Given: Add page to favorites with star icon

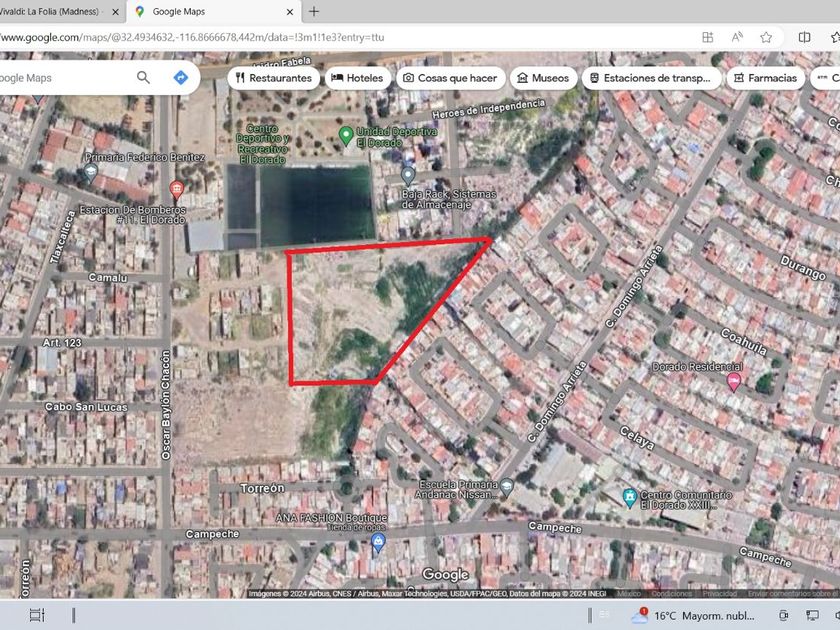Looking at the screenshot, I should [766, 37].
